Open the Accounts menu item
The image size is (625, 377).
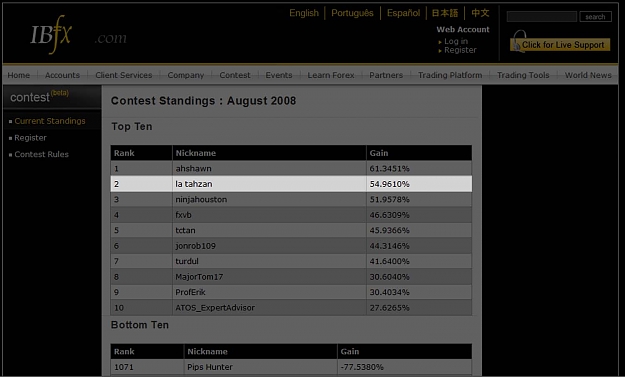(62, 75)
